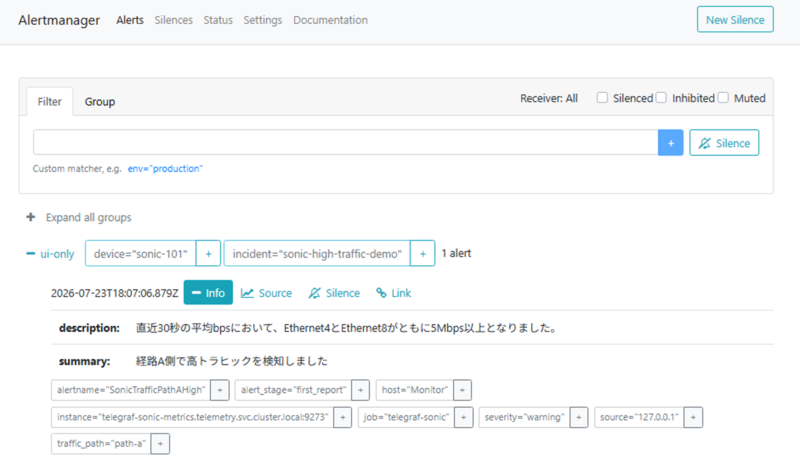Add incident="sonic-high-traffic-demo" matcher via plus
The height and width of the screenshot is (468, 800).
[422, 254]
